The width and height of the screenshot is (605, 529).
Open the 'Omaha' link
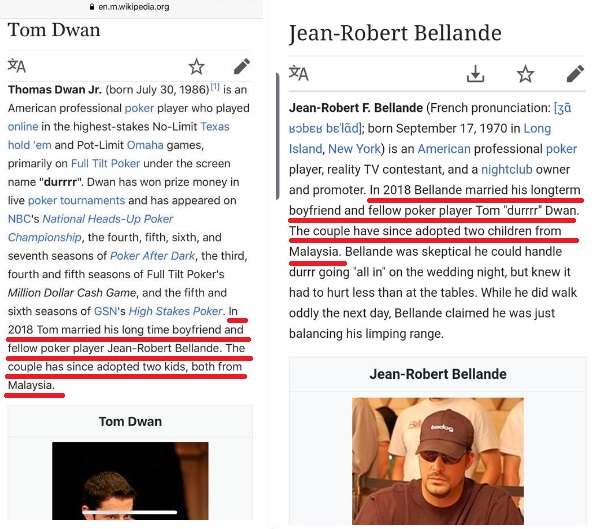(x=145, y=145)
